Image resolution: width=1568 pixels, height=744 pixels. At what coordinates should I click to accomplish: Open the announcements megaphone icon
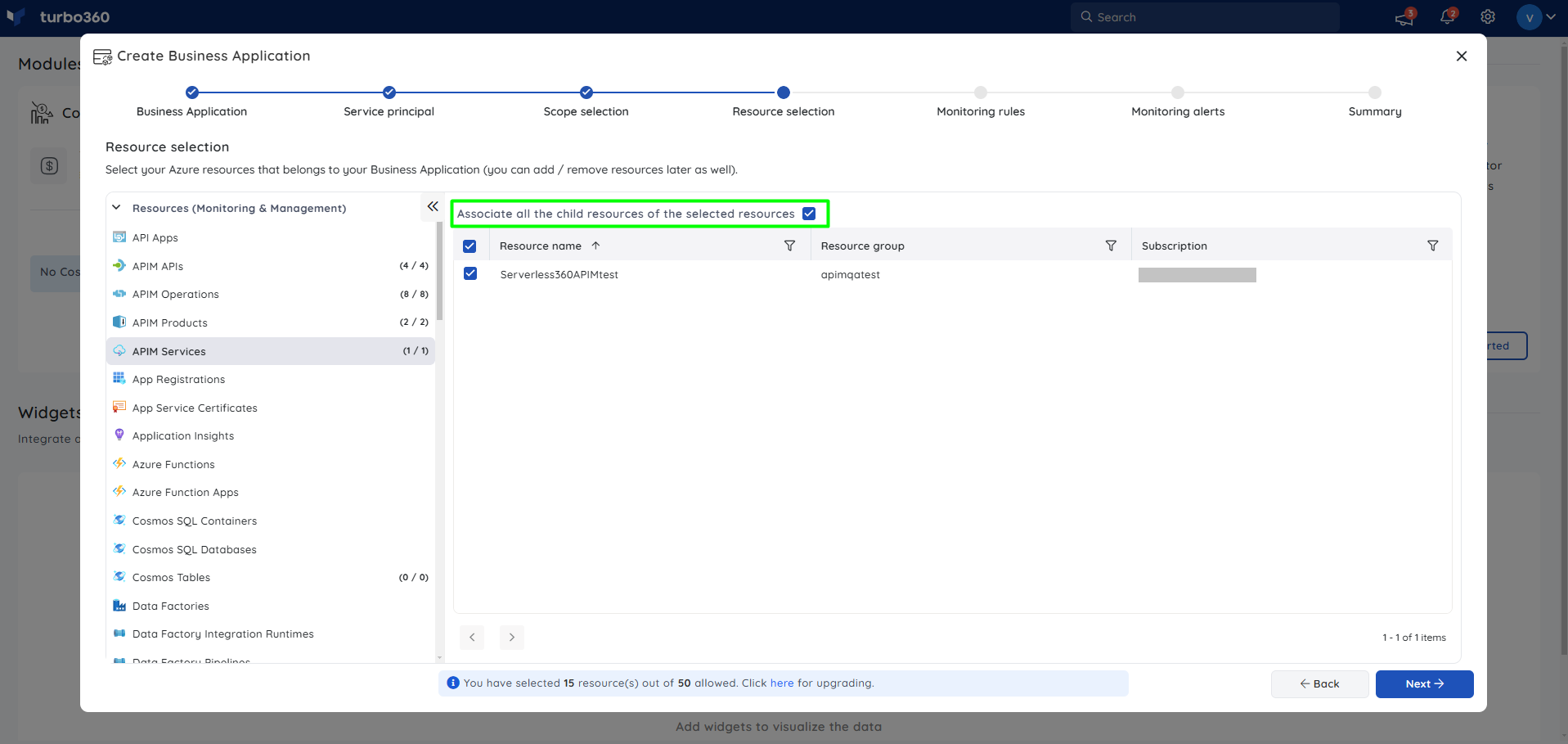click(x=1404, y=17)
